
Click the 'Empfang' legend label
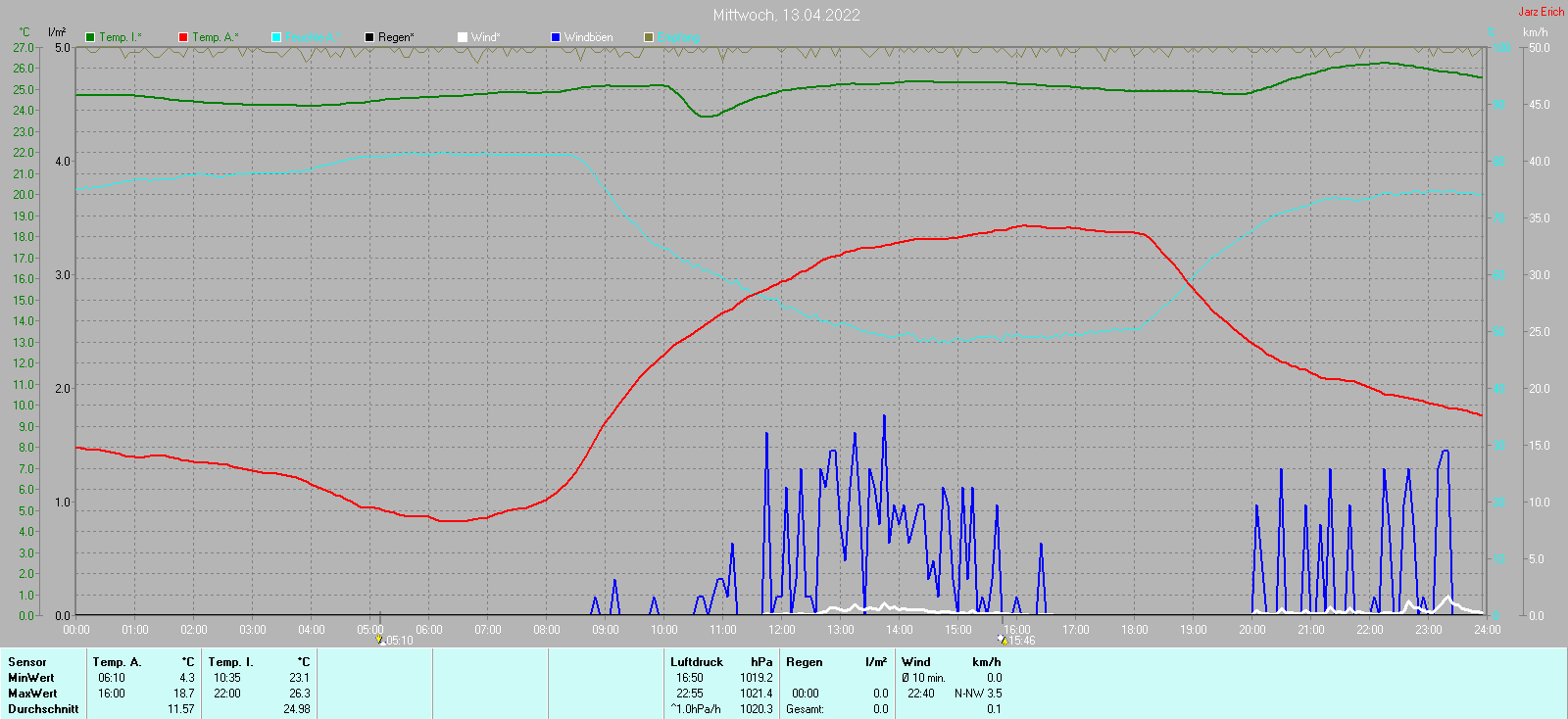point(678,37)
